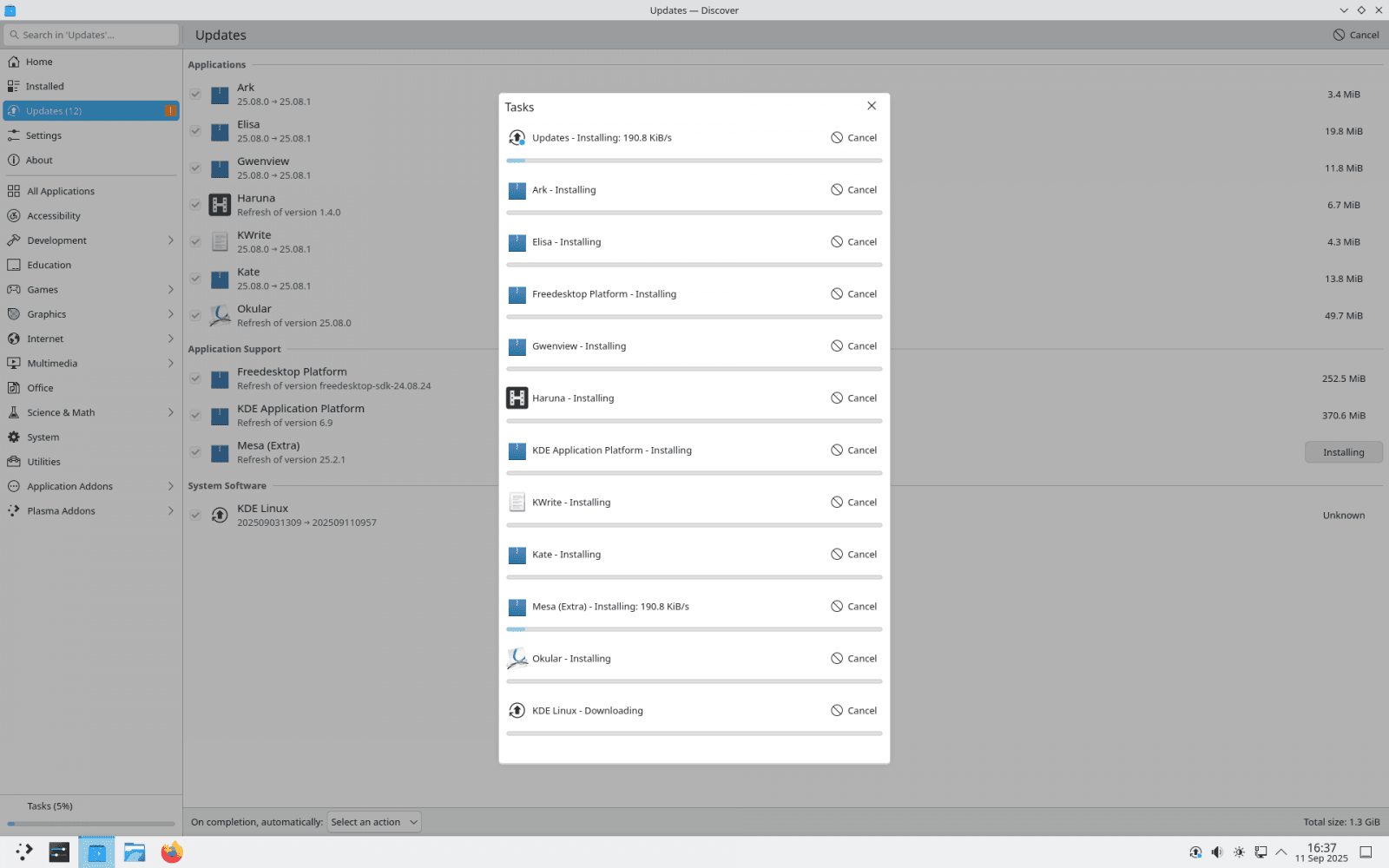Image resolution: width=1389 pixels, height=868 pixels.
Task: Click the Haruna icon in the Updates list
Action: [x=220, y=205]
